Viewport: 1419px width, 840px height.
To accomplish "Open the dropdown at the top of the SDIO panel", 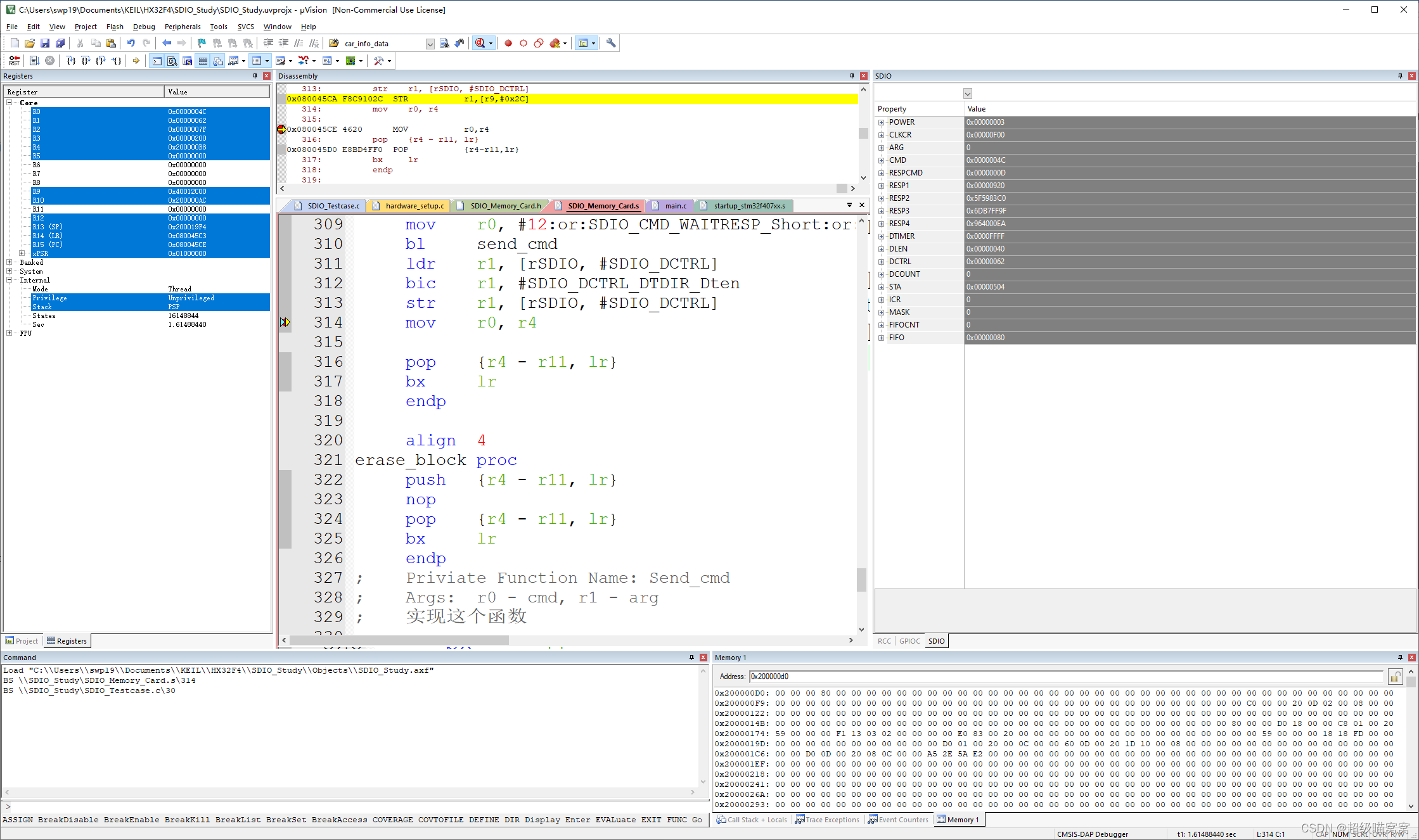I will pos(968,94).
